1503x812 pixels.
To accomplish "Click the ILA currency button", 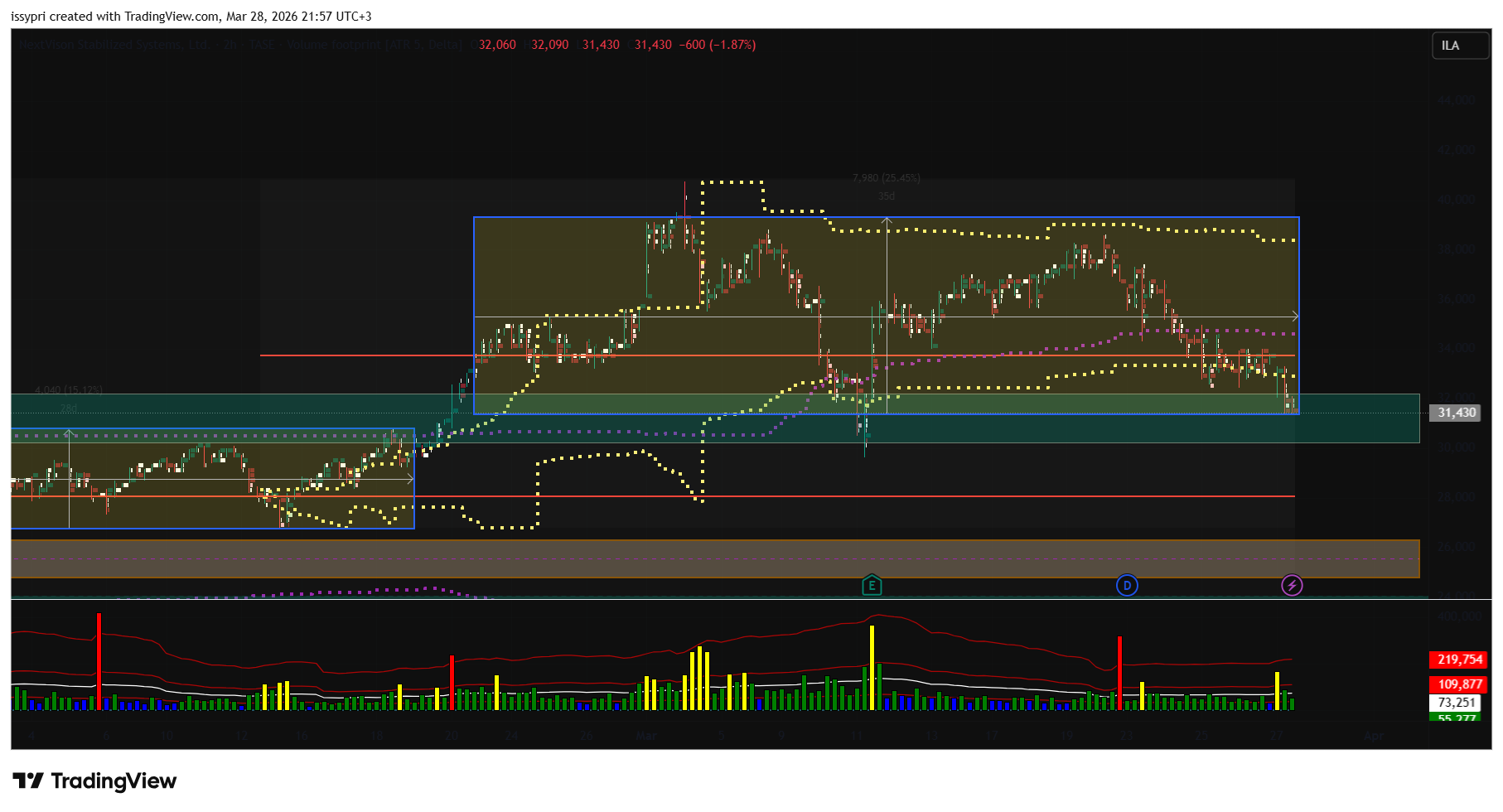I will coord(1460,46).
